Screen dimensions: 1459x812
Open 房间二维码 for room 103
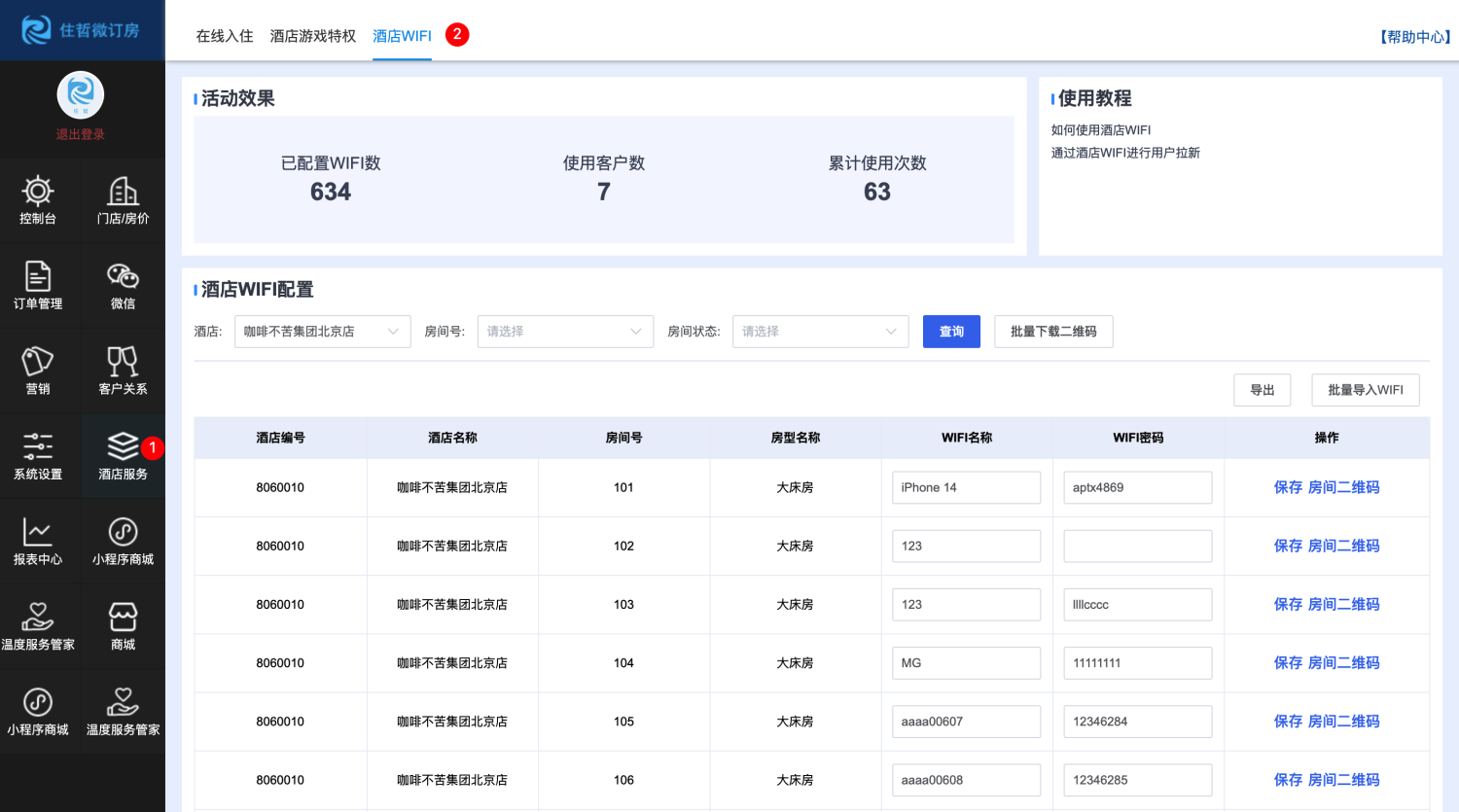point(1344,604)
